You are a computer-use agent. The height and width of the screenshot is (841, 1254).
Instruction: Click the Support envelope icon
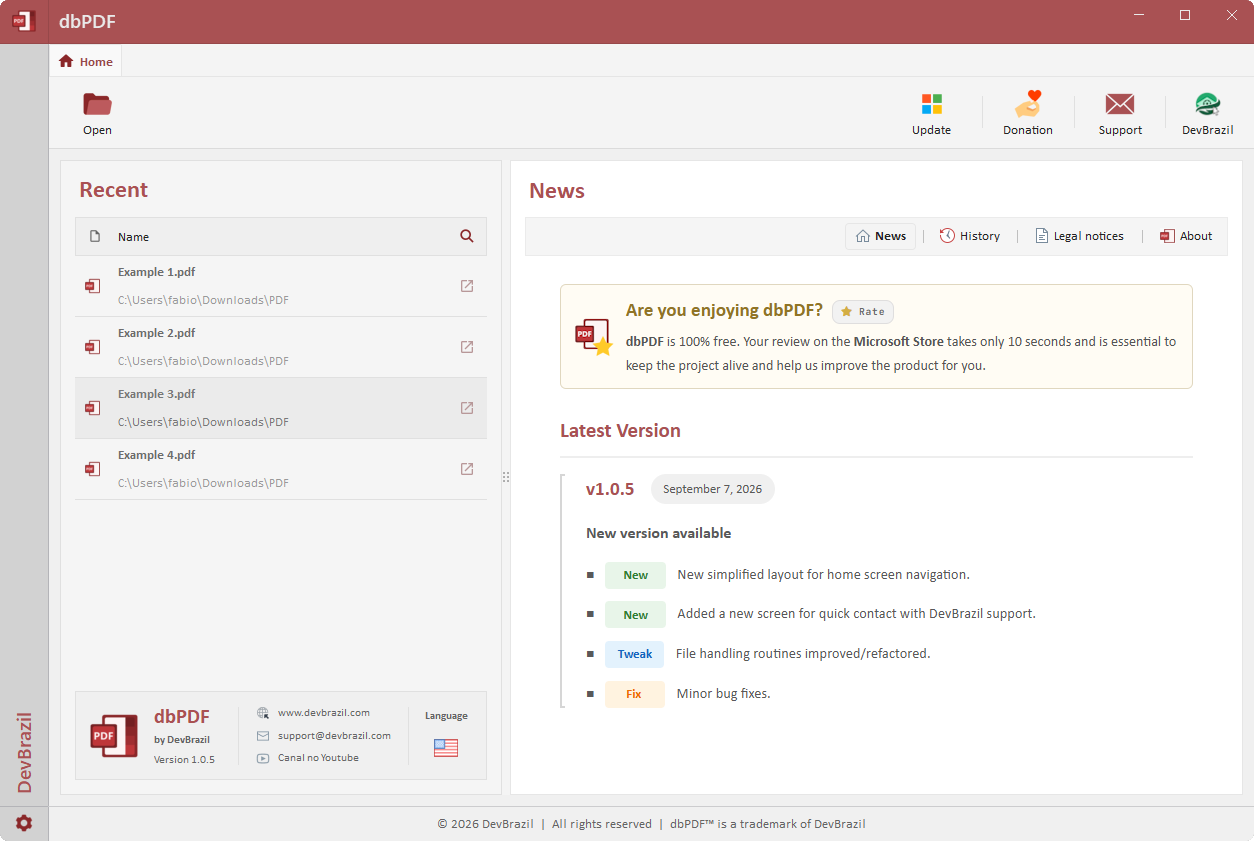pyautogui.click(x=1120, y=104)
